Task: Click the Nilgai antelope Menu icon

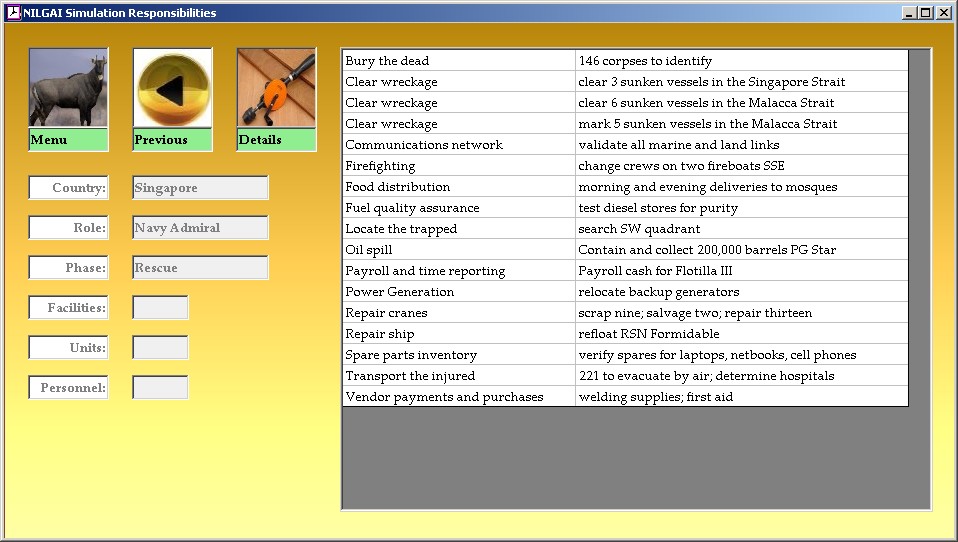Action: click(x=68, y=89)
